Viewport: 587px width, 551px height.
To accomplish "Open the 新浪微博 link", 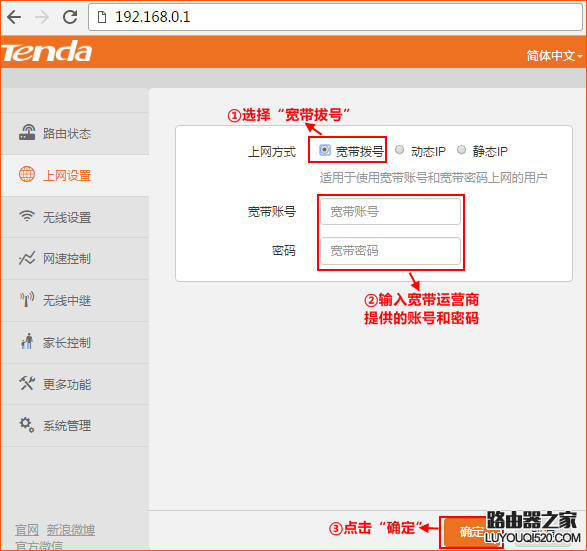I will [71, 530].
